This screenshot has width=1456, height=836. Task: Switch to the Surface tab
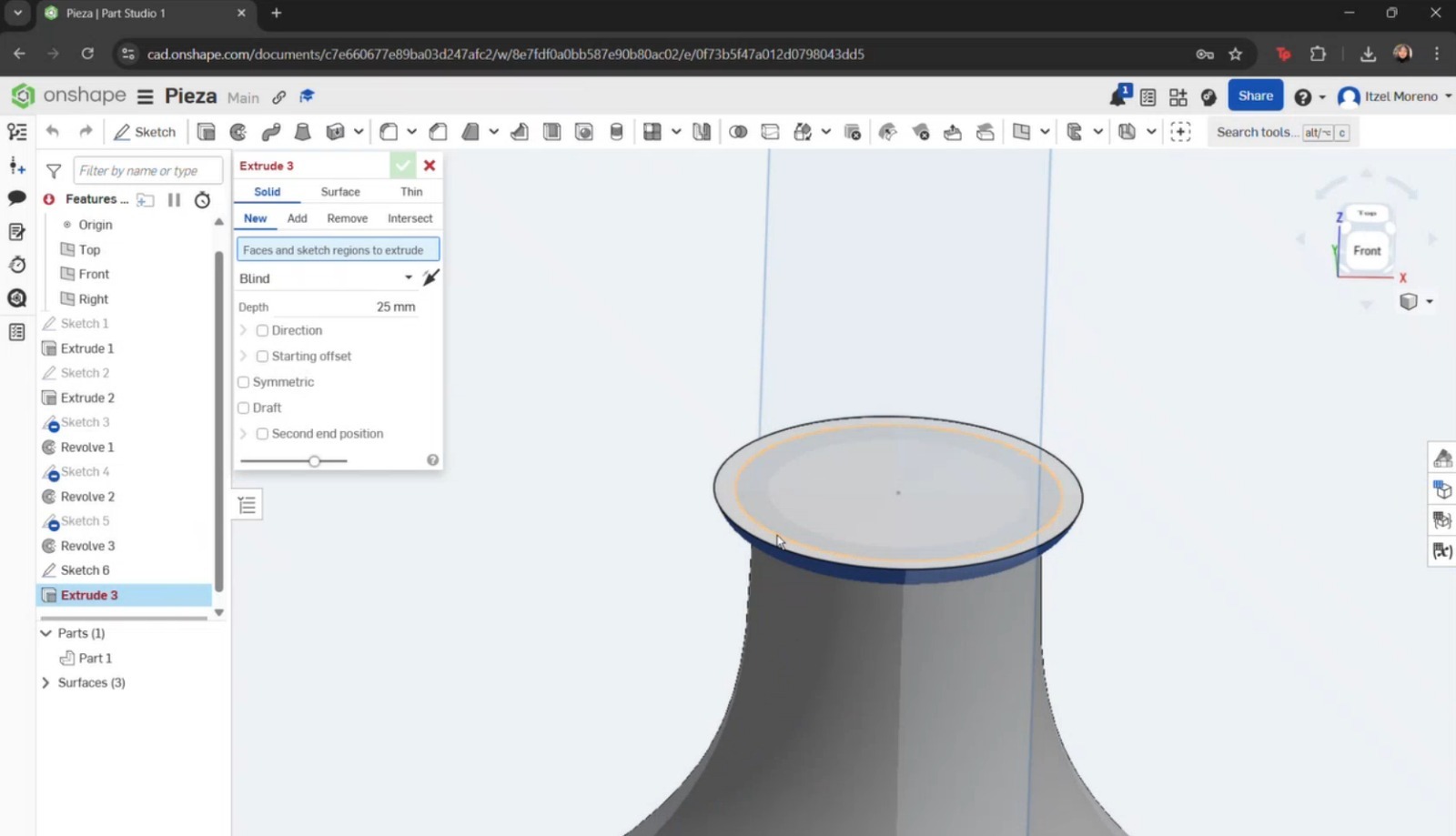point(339,191)
